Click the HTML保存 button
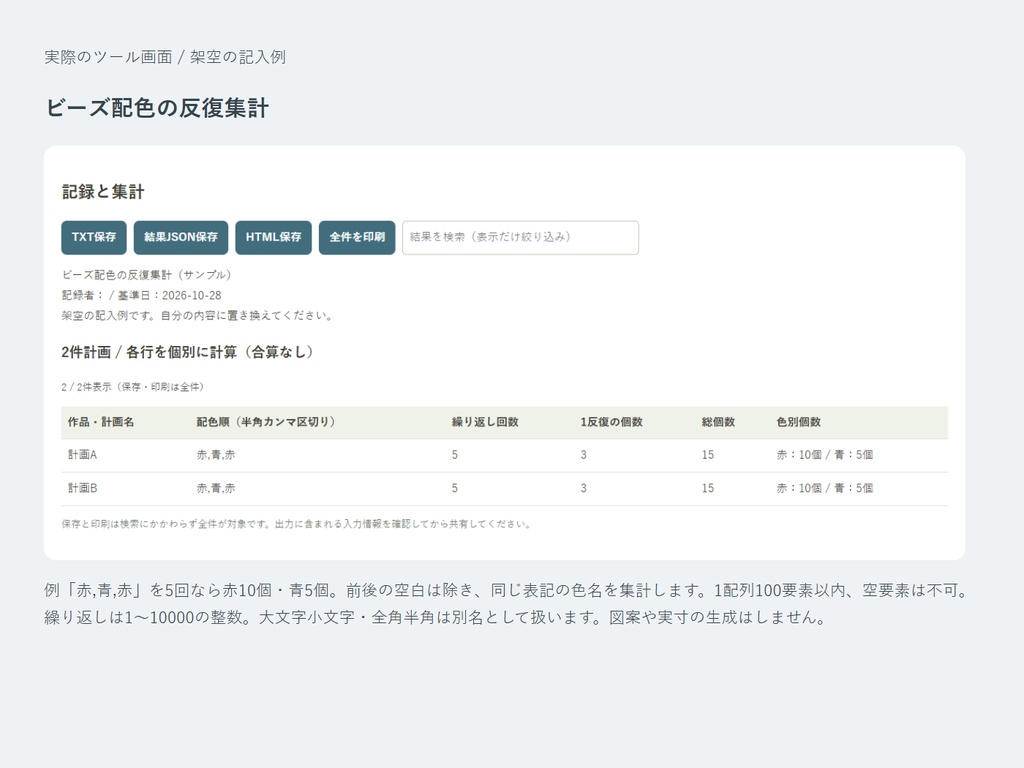This screenshot has width=1024, height=768. (274, 237)
